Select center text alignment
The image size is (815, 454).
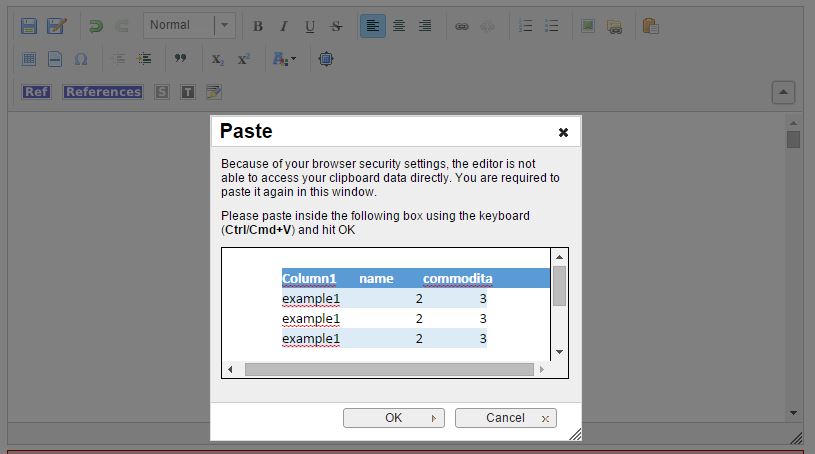click(x=399, y=26)
